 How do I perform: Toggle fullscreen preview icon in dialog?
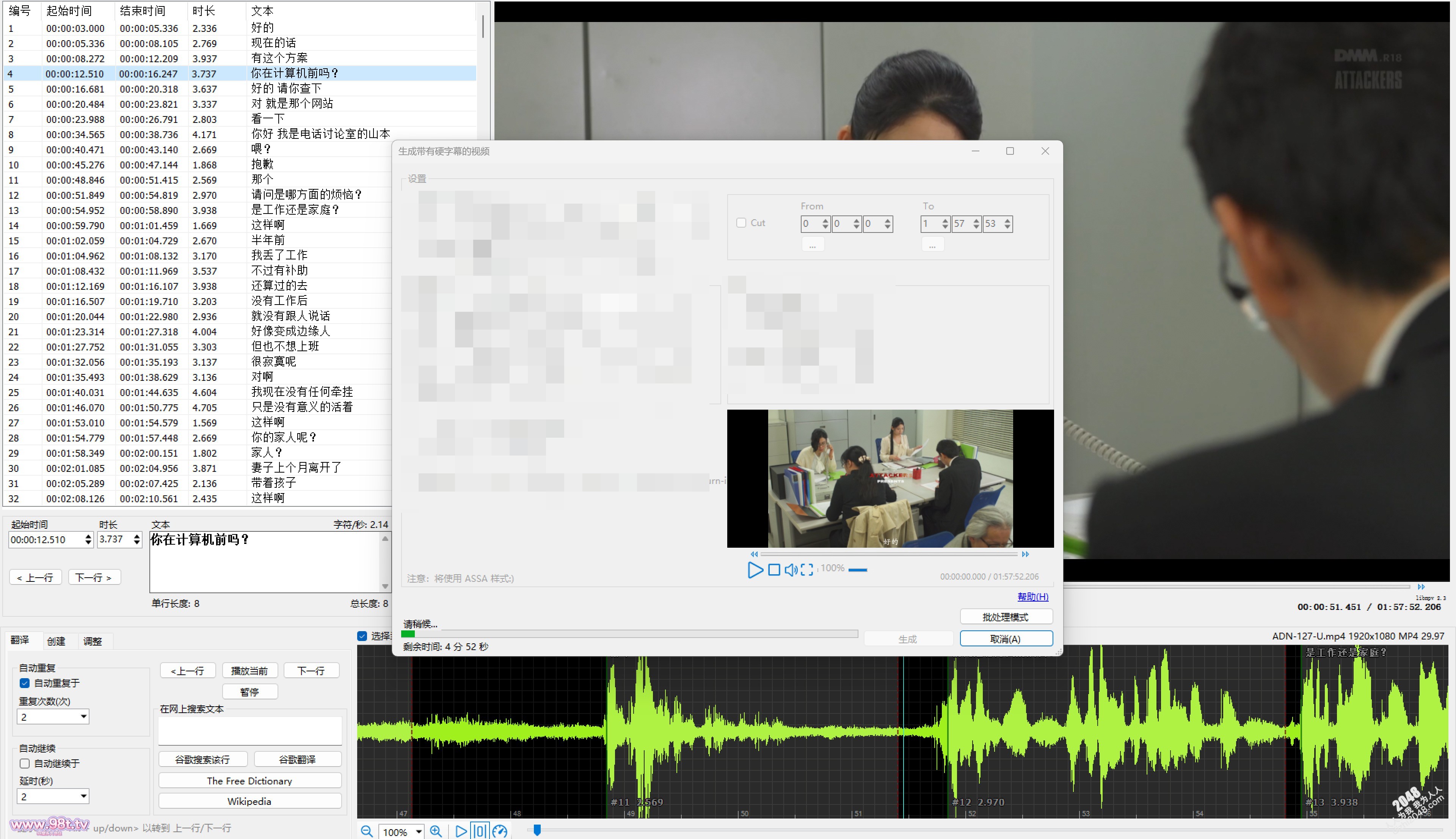tap(807, 570)
